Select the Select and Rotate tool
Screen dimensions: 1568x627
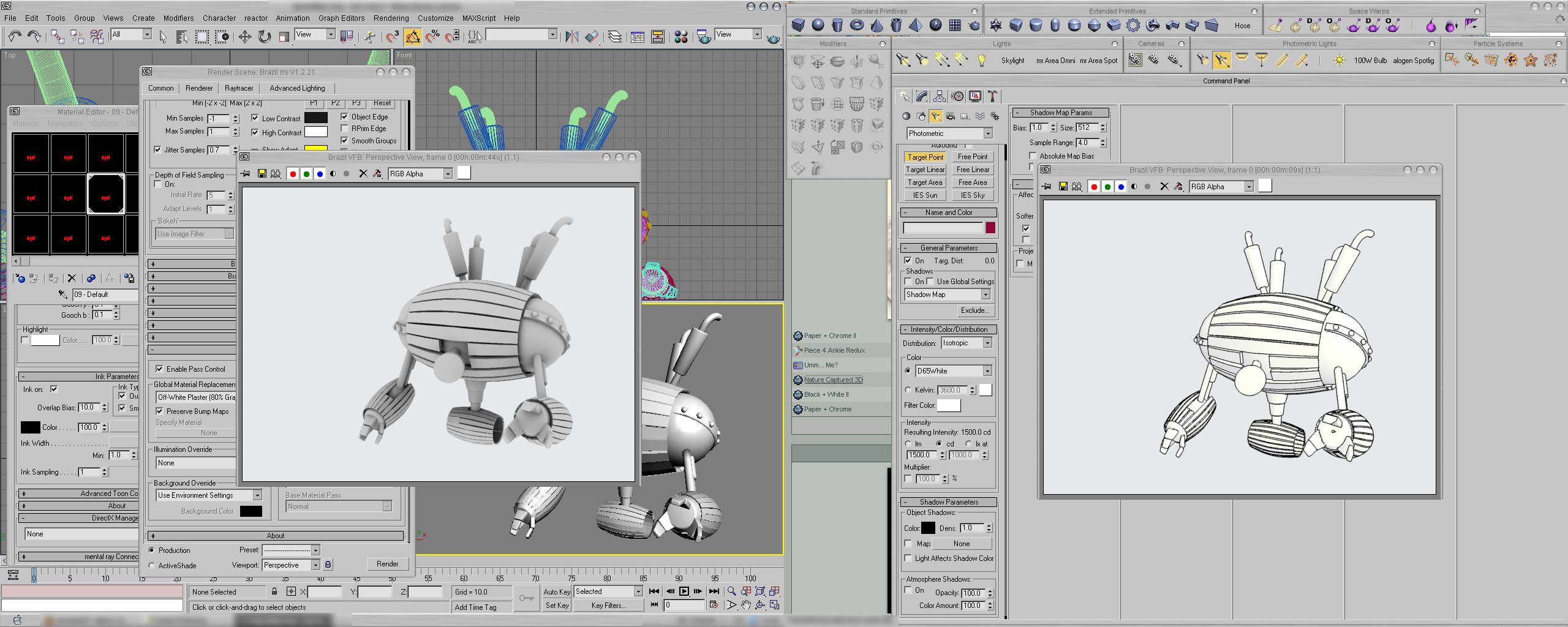[x=265, y=37]
